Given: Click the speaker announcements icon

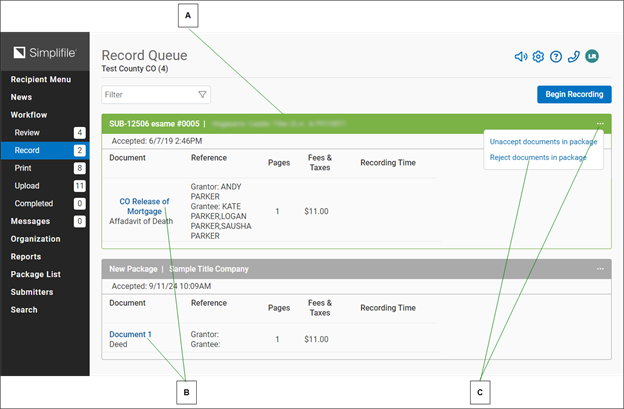Looking at the screenshot, I should click(520, 56).
